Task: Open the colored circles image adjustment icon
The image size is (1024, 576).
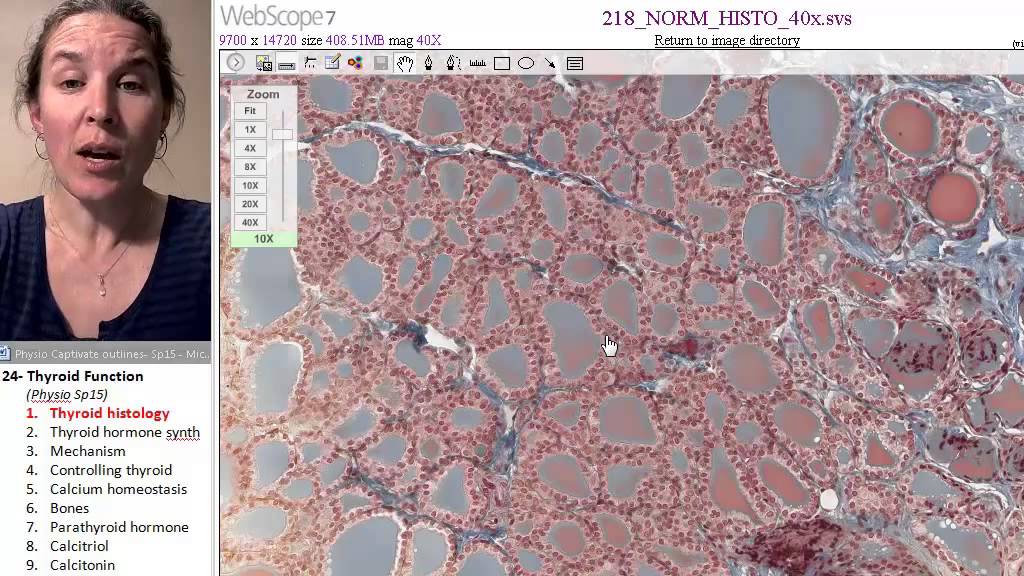Action: pyautogui.click(x=355, y=63)
